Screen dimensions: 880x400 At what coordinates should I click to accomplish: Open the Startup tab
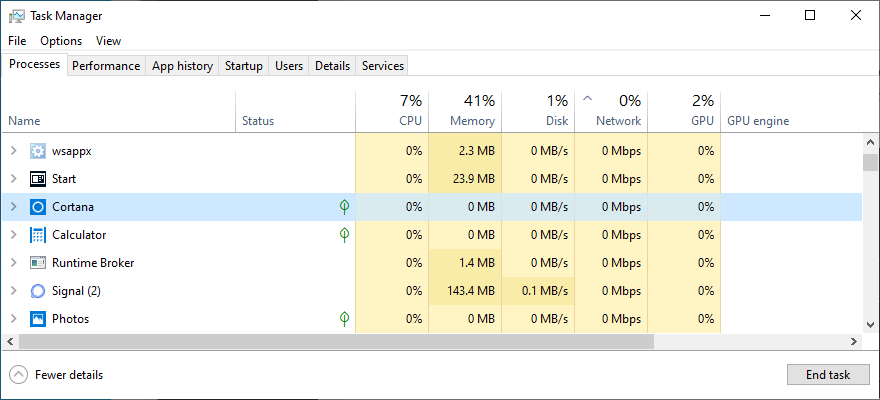click(243, 66)
